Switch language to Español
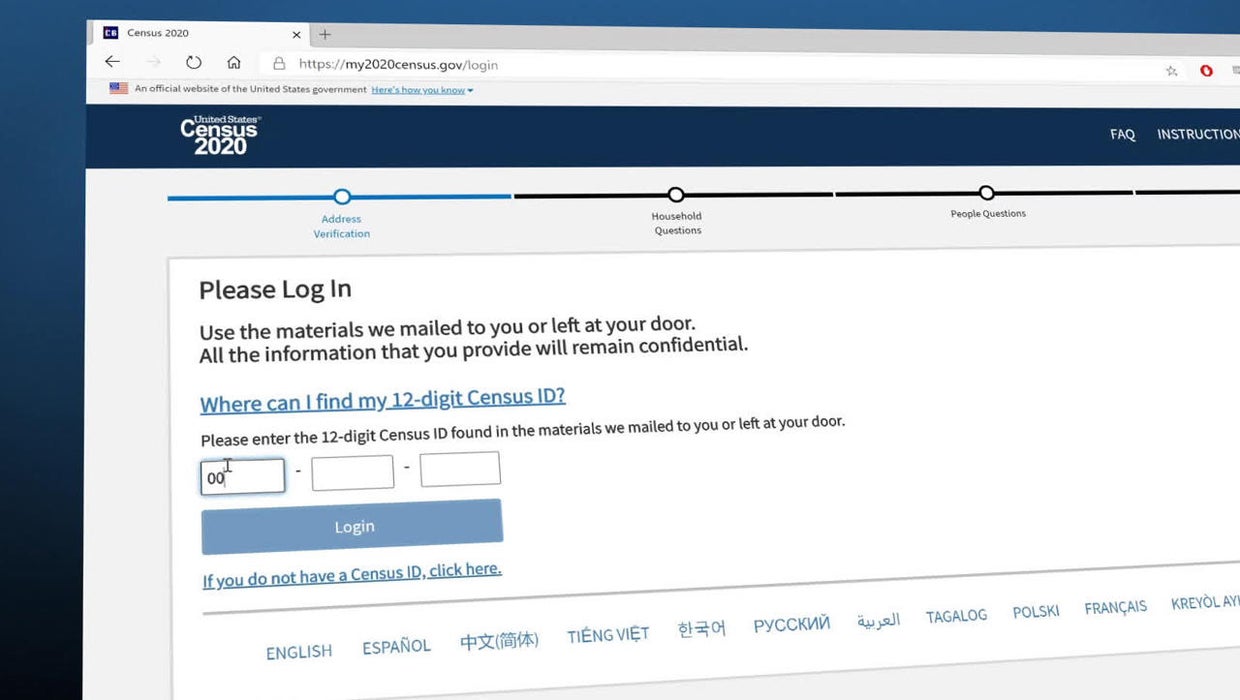 pos(396,647)
